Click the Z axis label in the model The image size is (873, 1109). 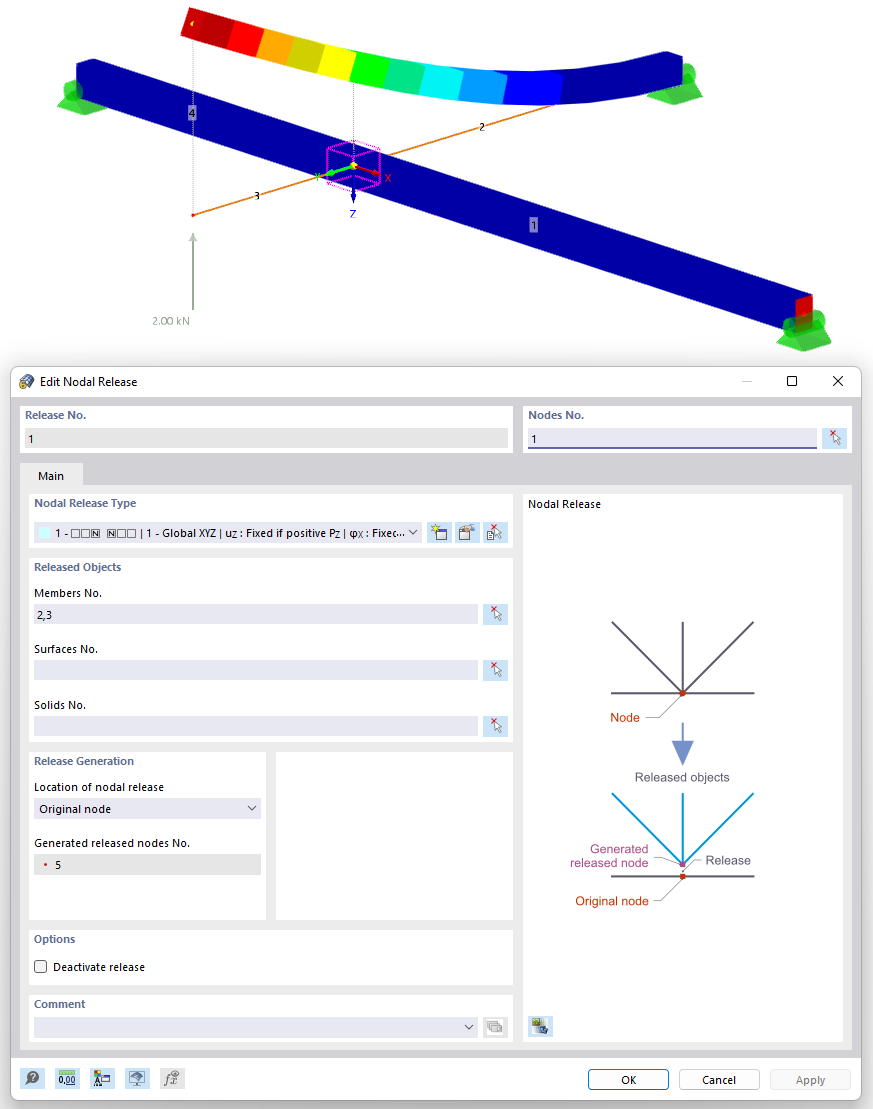click(x=352, y=214)
